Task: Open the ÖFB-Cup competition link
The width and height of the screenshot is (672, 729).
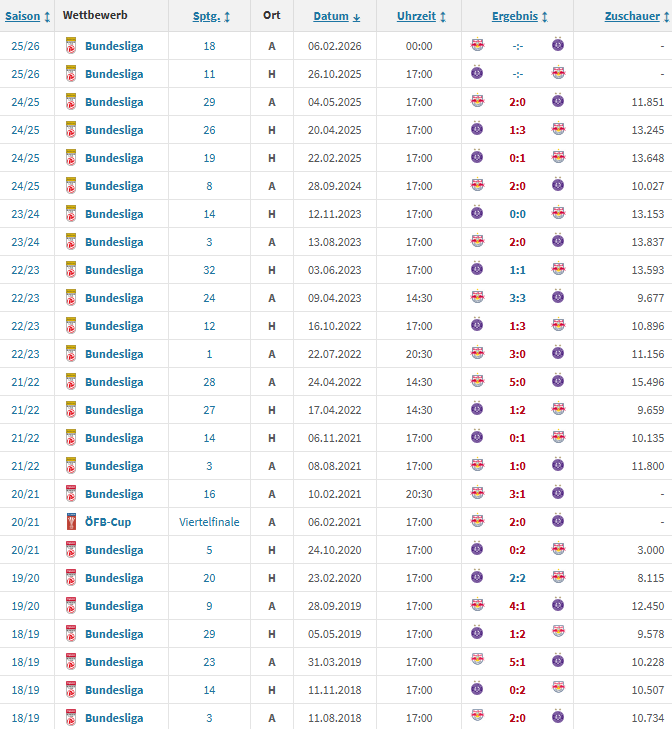Action: pyautogui.click(x=108, y=522)
